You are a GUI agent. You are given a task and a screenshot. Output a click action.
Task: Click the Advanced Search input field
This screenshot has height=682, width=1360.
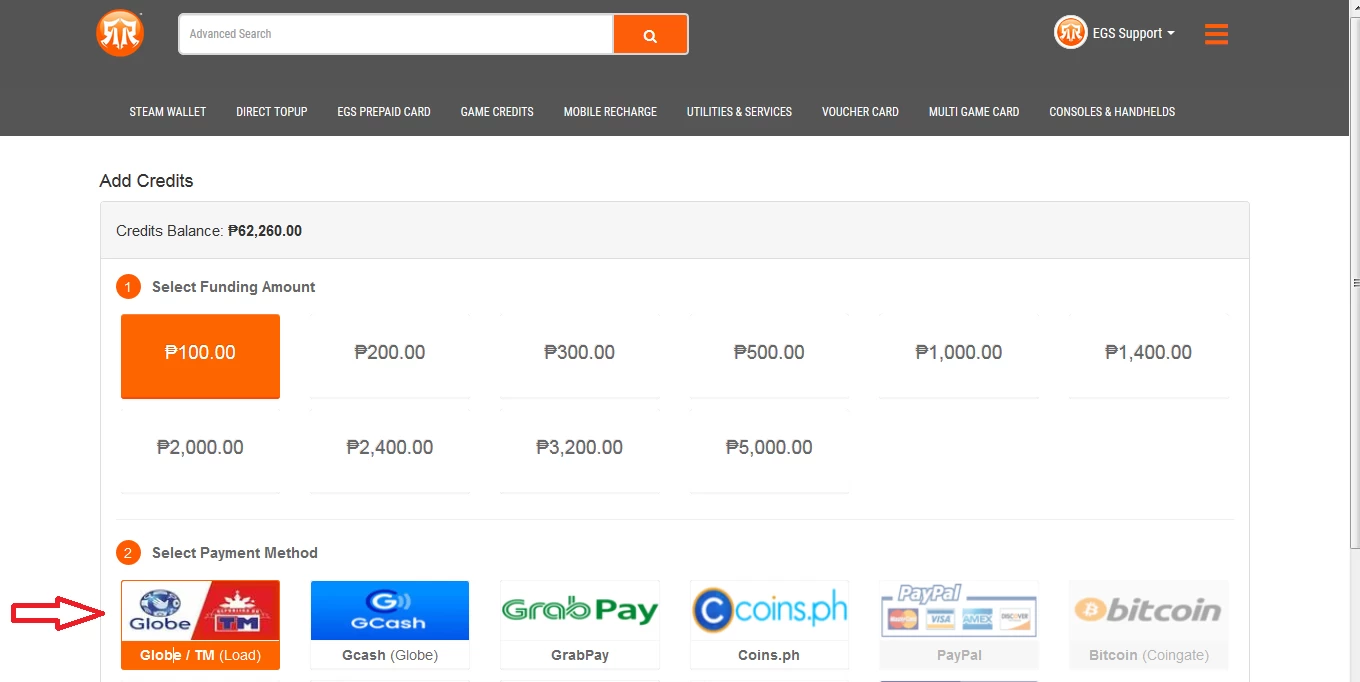tap(396, 34)
